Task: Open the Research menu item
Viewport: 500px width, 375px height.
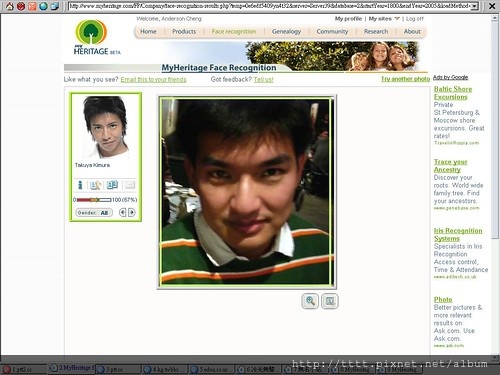Action: coord(376,31)
